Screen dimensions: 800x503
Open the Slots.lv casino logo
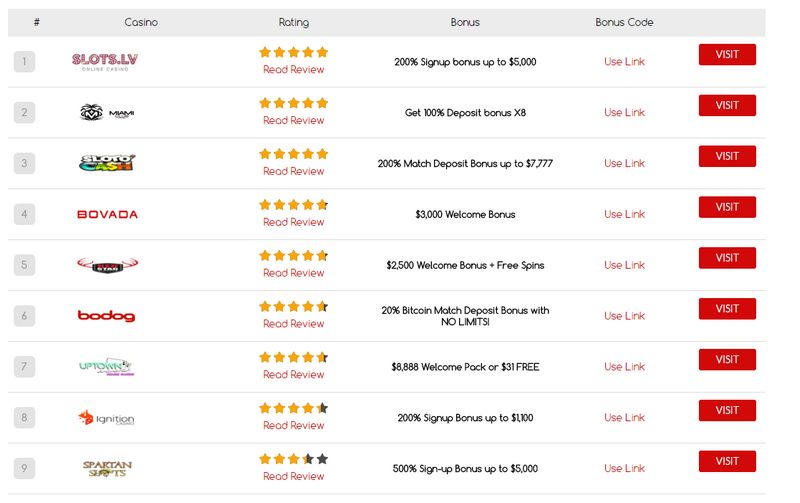pyautogui.click(x=105, y=62)
